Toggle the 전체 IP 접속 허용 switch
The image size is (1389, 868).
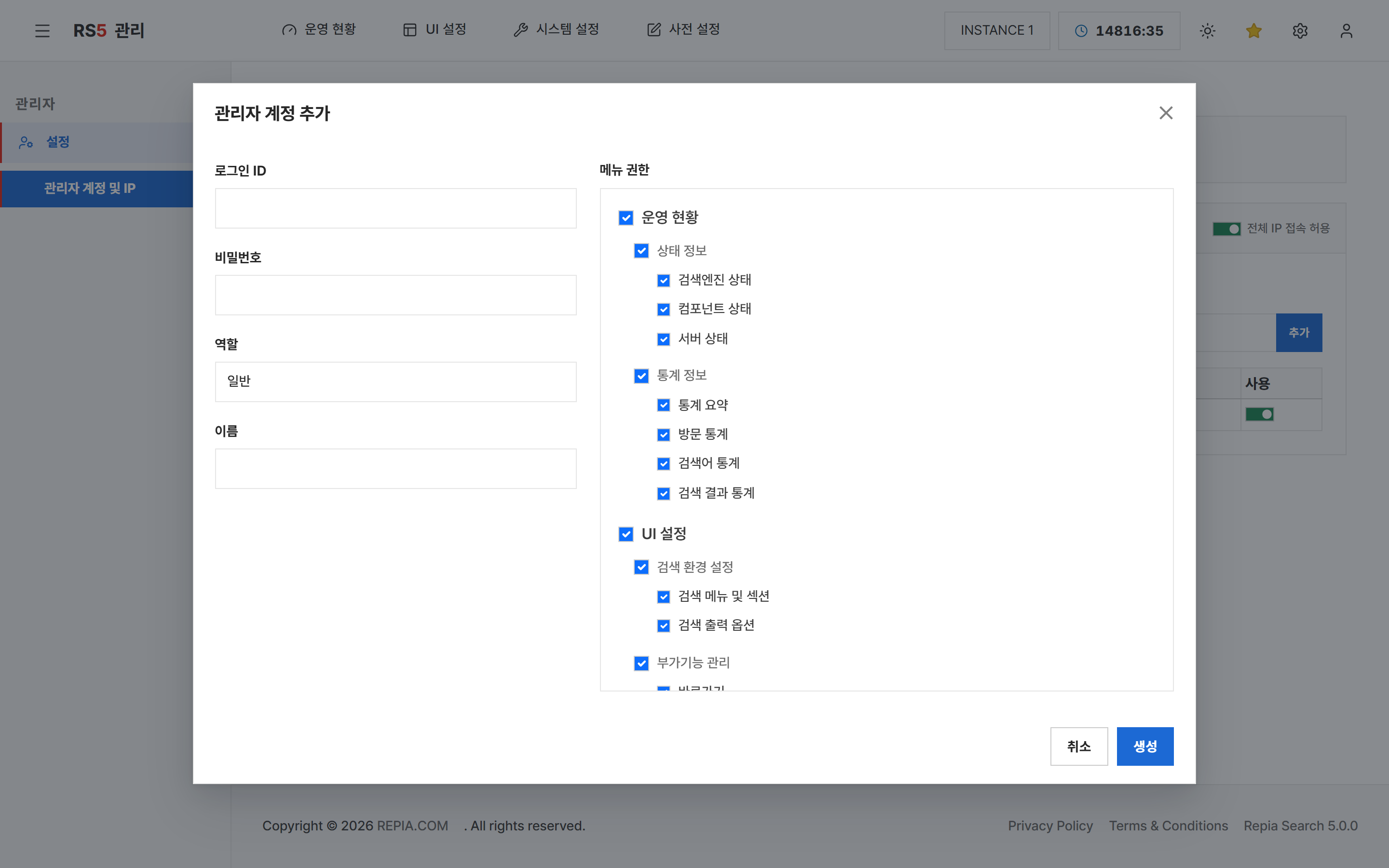pyautogui.click(x=1226, y=229)
